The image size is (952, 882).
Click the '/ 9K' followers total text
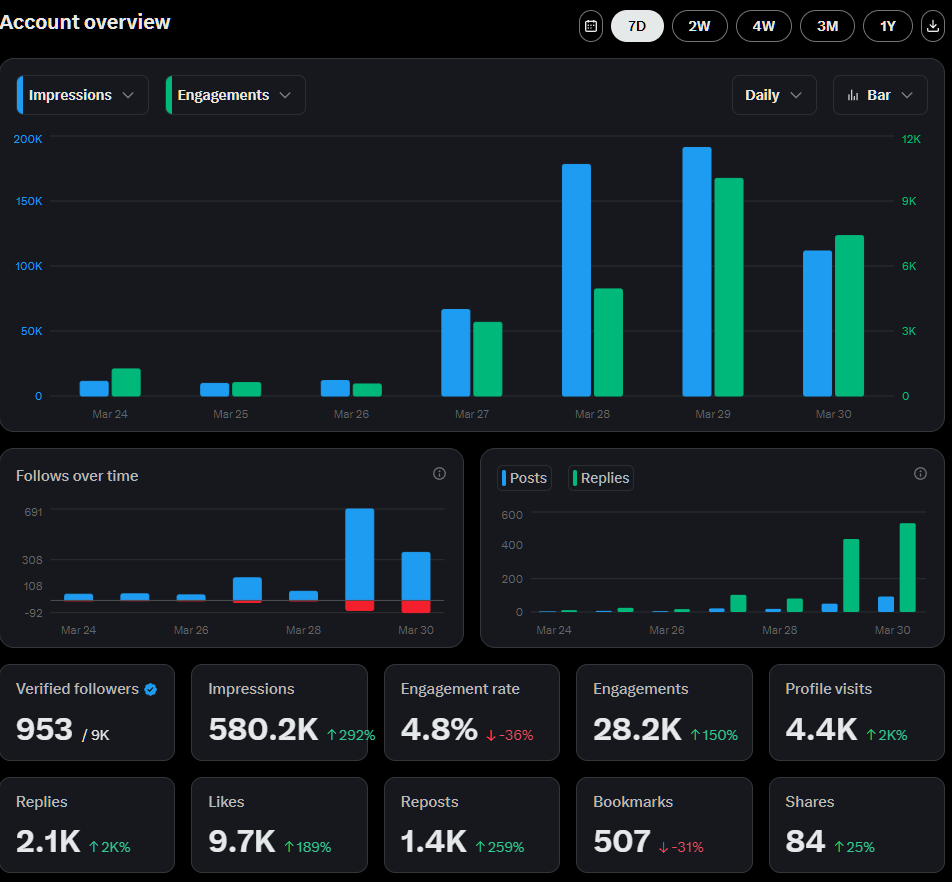pos(95,735)
